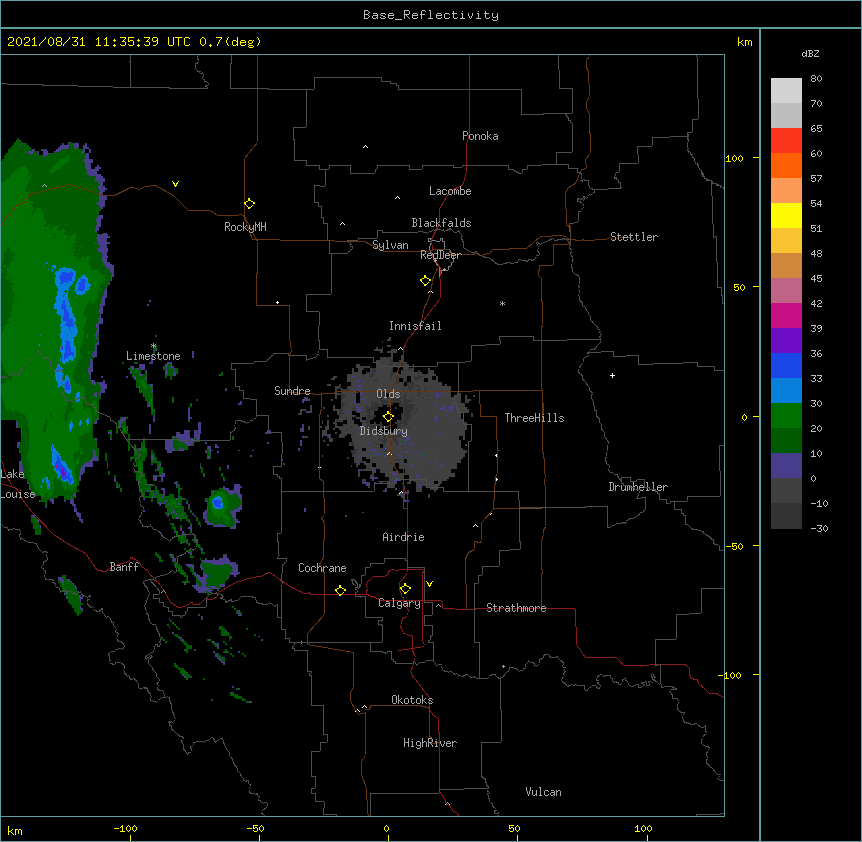Click the Strathmore town label

click(x=516, y=608)
